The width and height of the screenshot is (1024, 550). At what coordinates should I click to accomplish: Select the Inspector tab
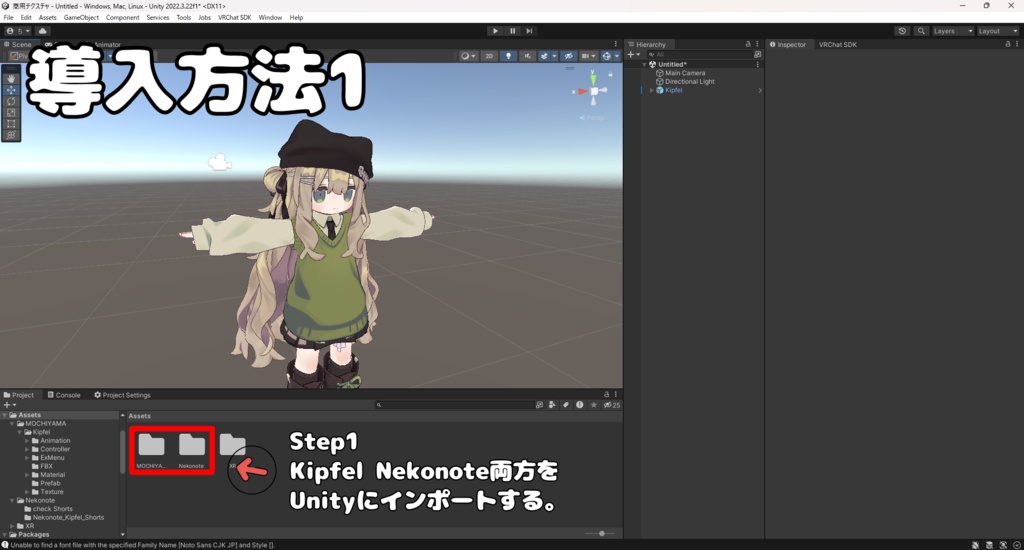(x=788, y=44)
